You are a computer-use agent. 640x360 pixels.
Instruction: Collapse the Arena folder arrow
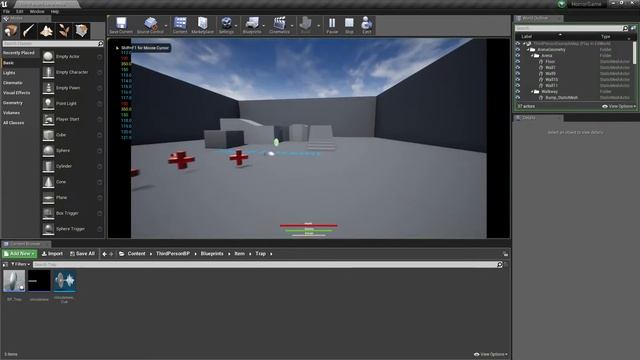pos(532,56)
